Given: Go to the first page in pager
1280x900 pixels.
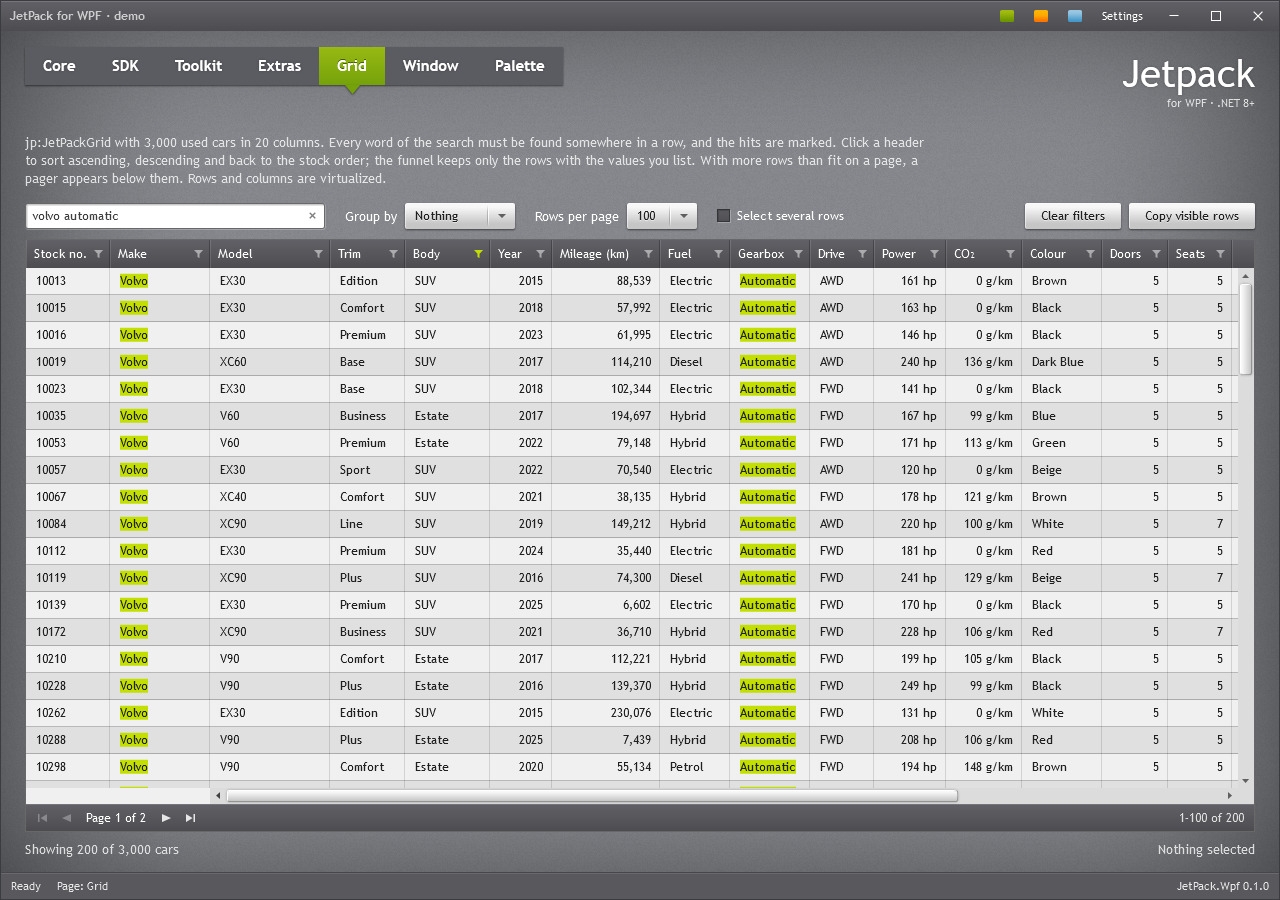Looking at the screenshot, I should coord(42,818).
